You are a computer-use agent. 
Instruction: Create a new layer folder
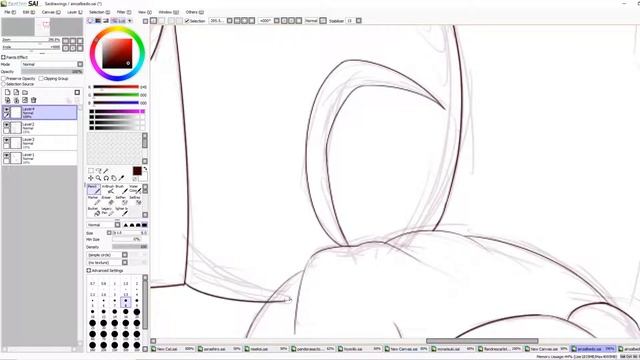point(25,92)
